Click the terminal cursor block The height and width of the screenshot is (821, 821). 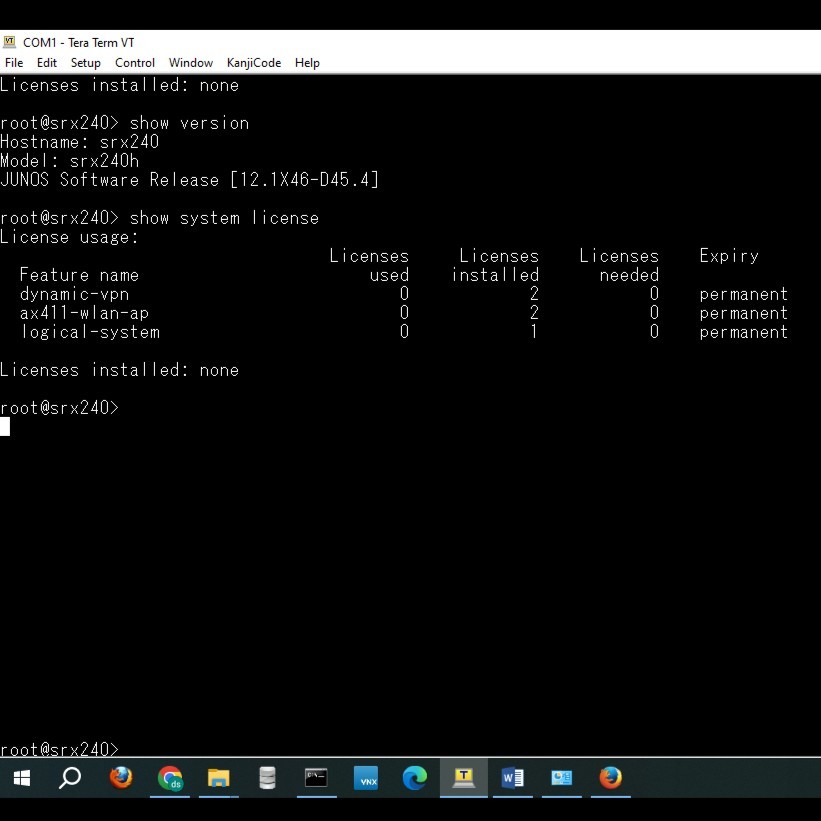[x=5, y=426]
